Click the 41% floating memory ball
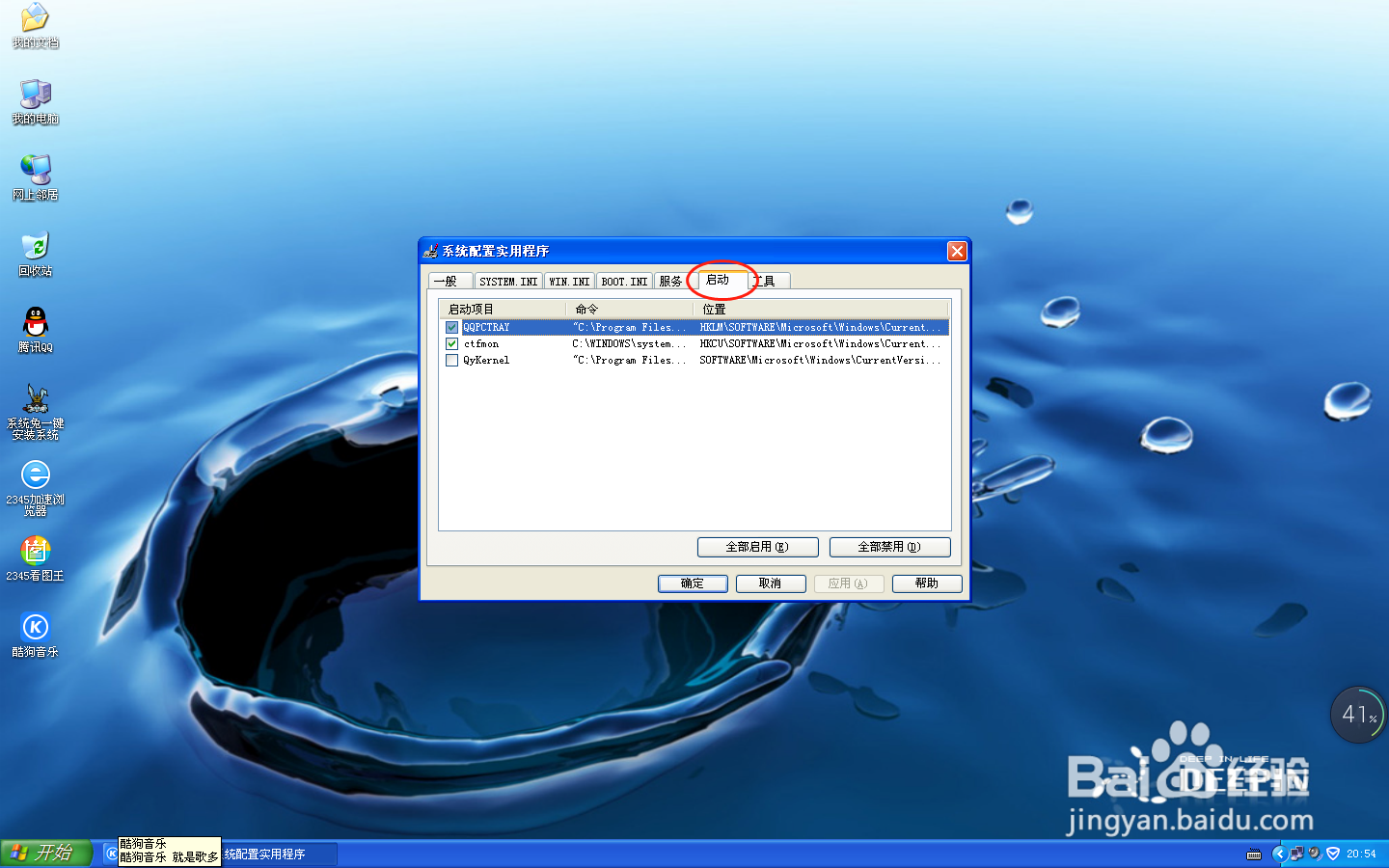Screen dimensions: 1389x868 pyautogui.click(x=1359, y=715)
